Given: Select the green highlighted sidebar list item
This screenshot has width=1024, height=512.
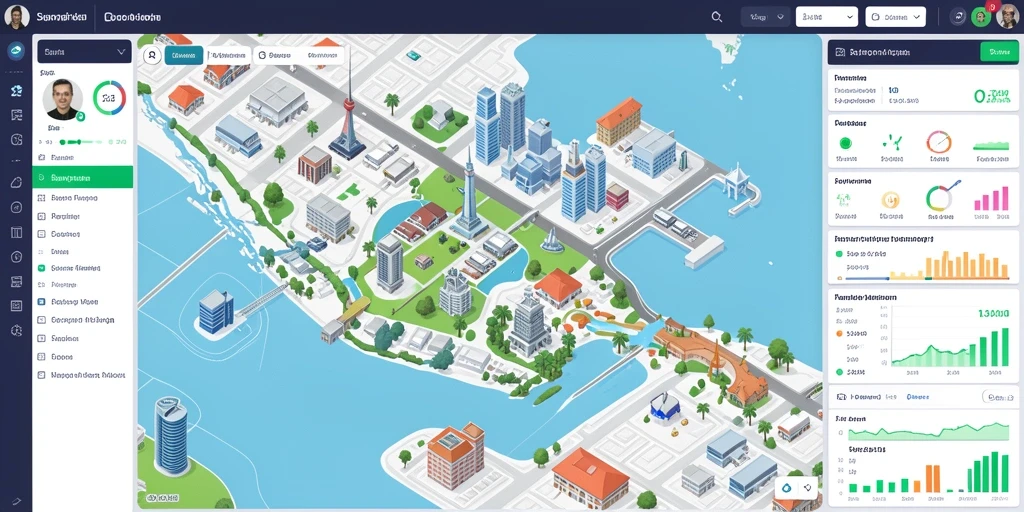Looking at the screenshot, I should click(82, 177).
